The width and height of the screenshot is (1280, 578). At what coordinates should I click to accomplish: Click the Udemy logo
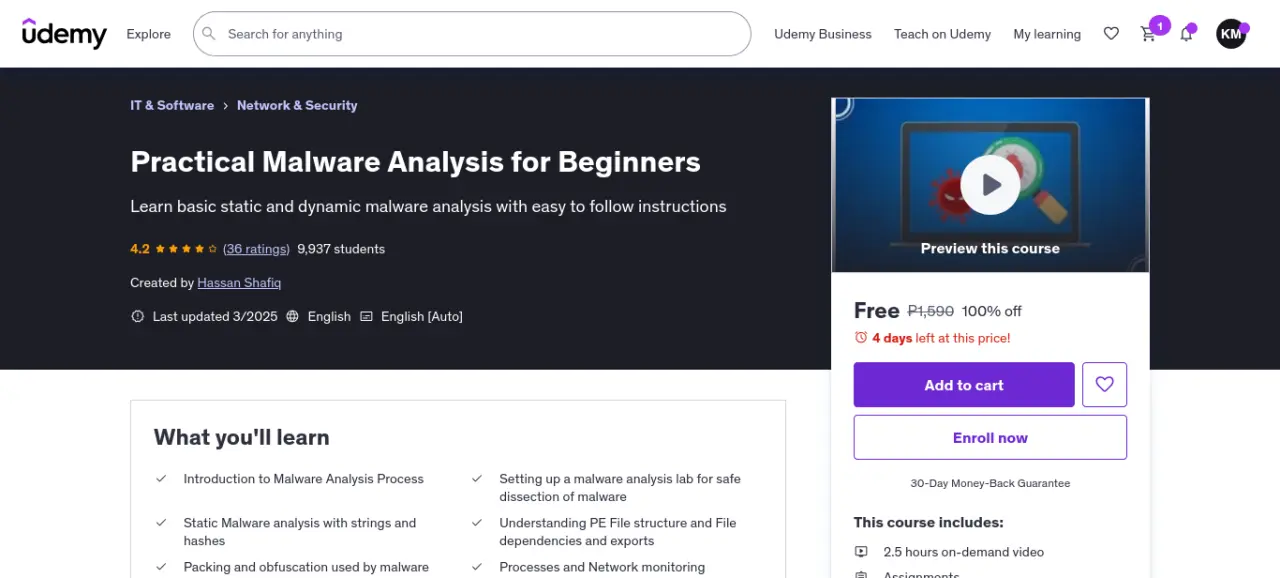(64, 34)
